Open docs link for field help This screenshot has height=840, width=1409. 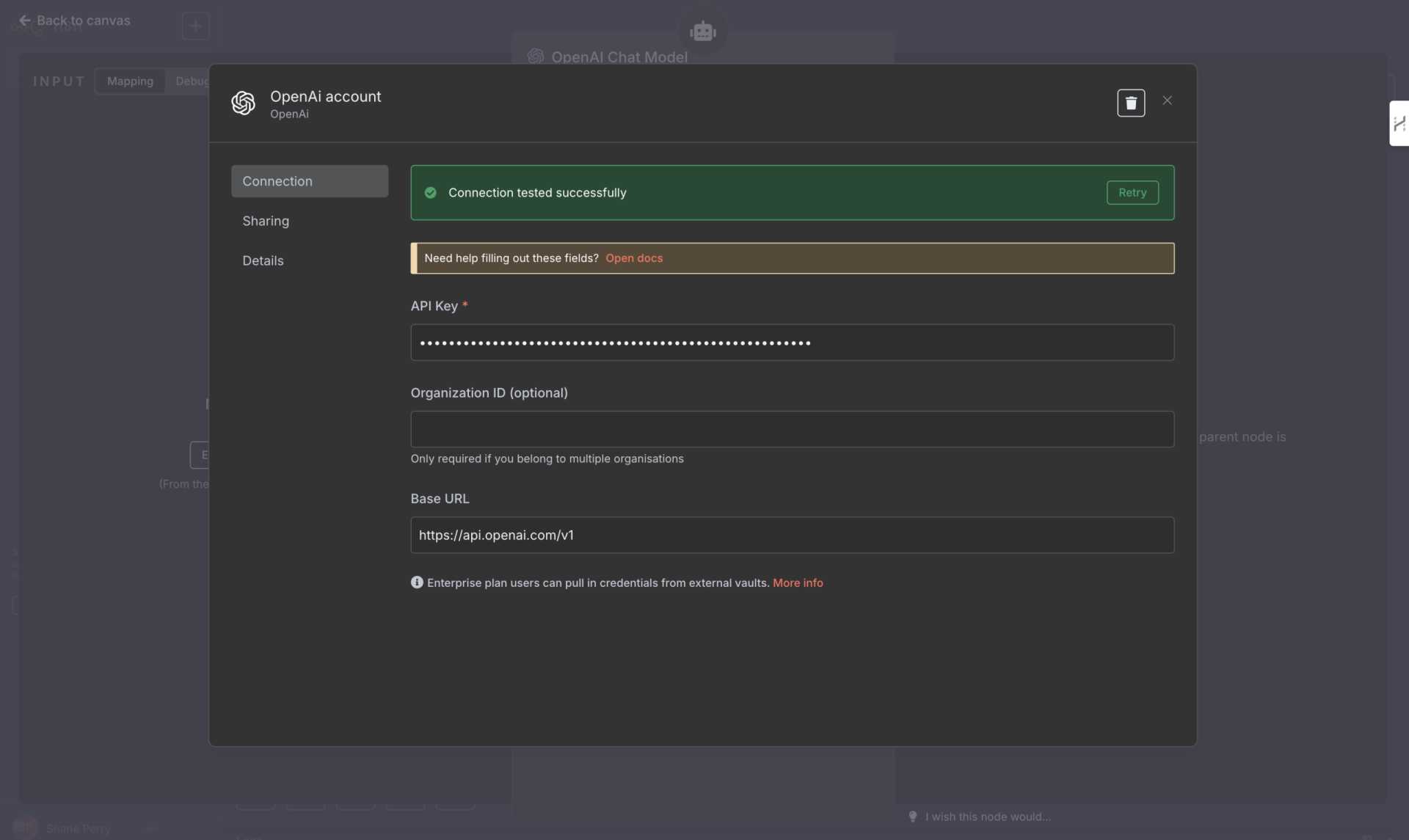click(633, 258)
